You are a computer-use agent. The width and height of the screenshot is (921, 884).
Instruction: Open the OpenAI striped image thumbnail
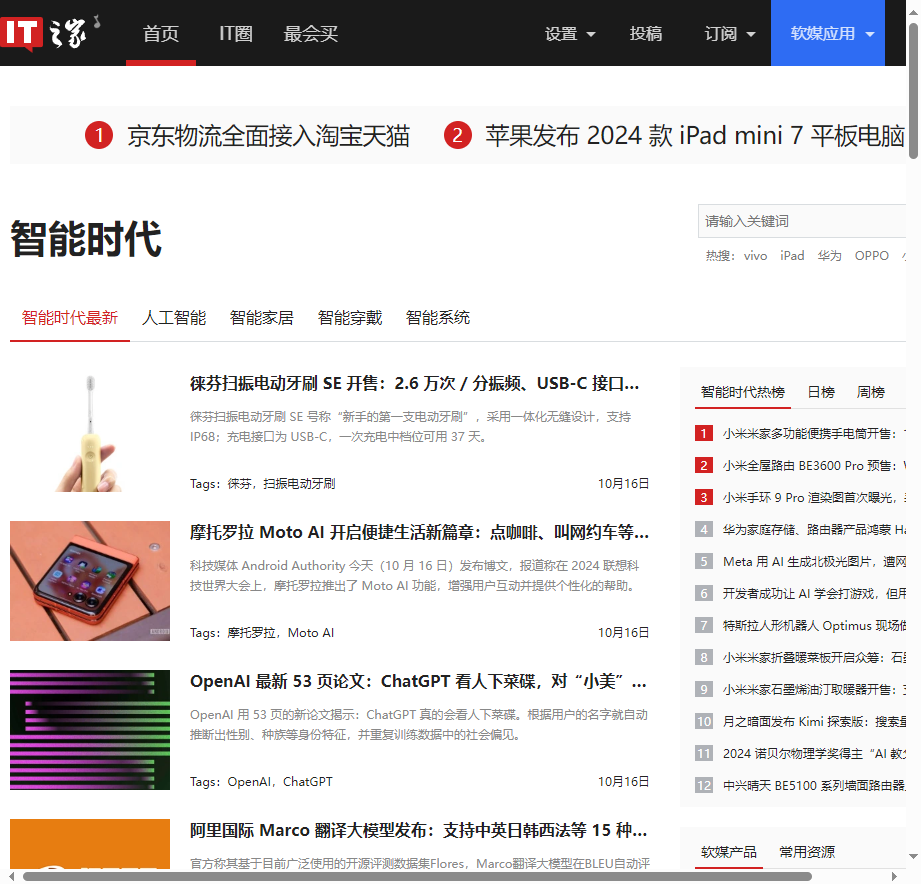click(x=90, y=730)
